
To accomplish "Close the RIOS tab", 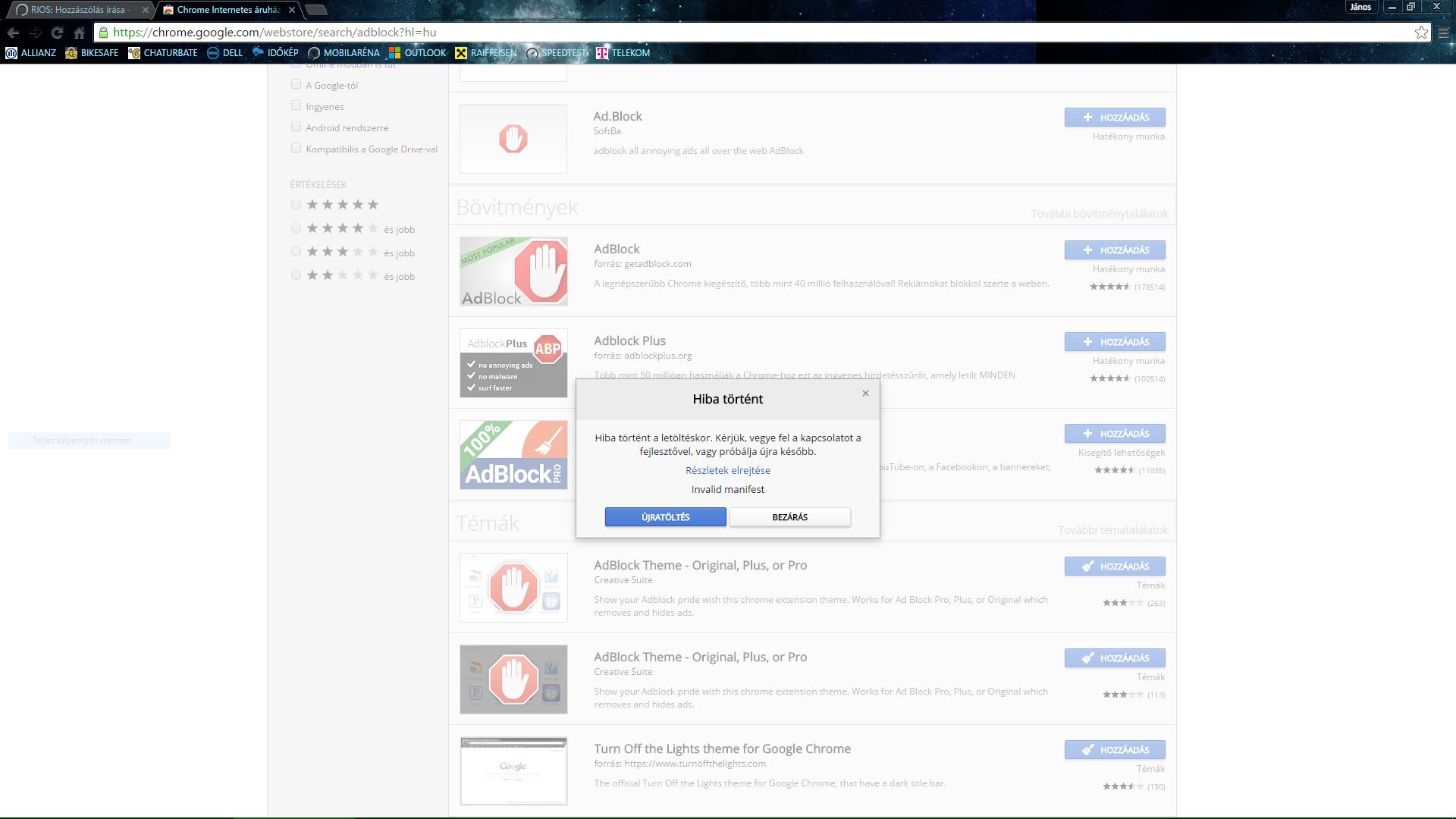I will pos(146,10).
